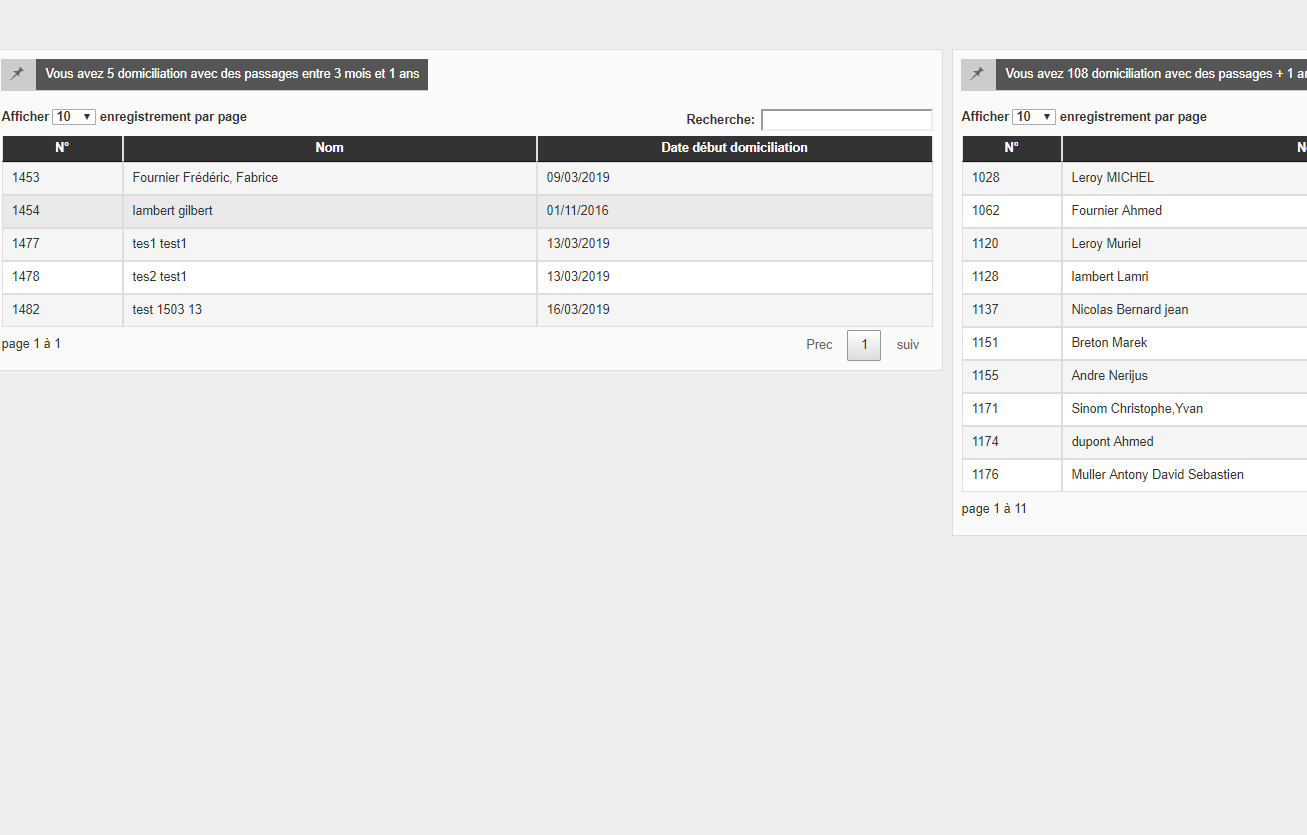Sort right table by N° column
This screenshot has width=1307, height=835.
pyautogui.click(x=1012, y=148)
